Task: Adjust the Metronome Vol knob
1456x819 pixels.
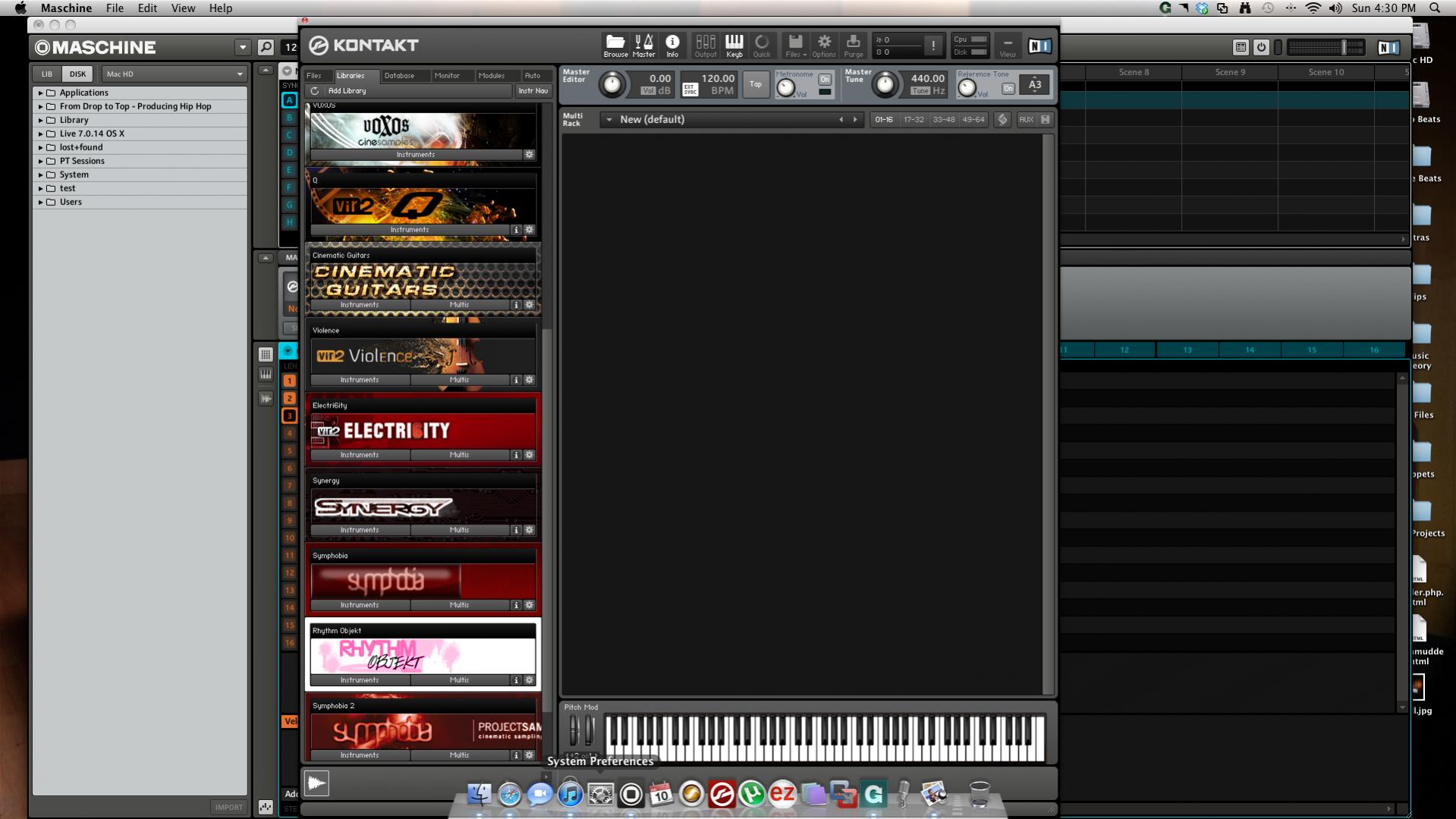Action: point(786,88)
